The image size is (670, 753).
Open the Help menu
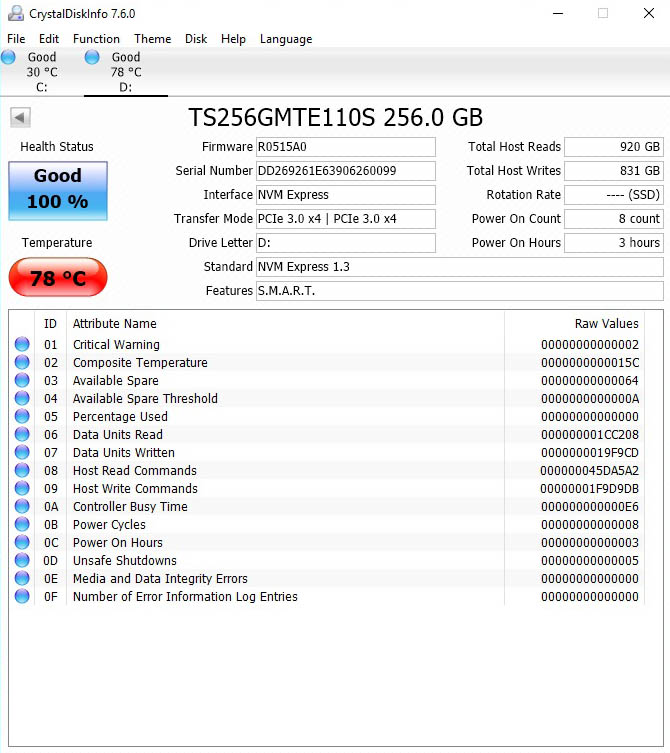233,39
